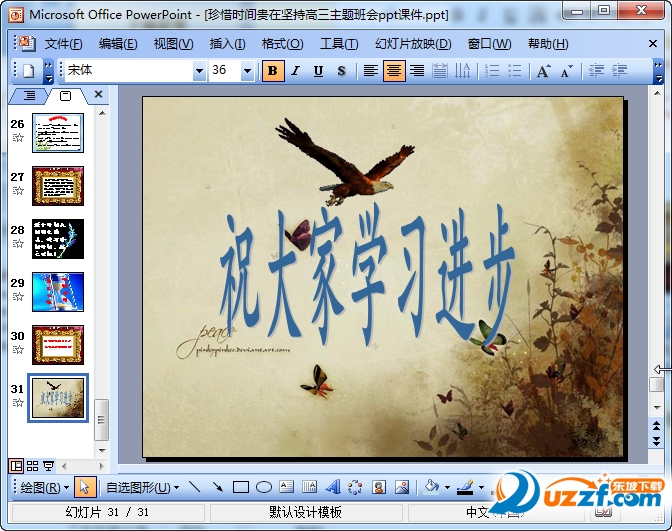Open the 工具(T) menu
This screenshot has height=531, width=672.
339,44
